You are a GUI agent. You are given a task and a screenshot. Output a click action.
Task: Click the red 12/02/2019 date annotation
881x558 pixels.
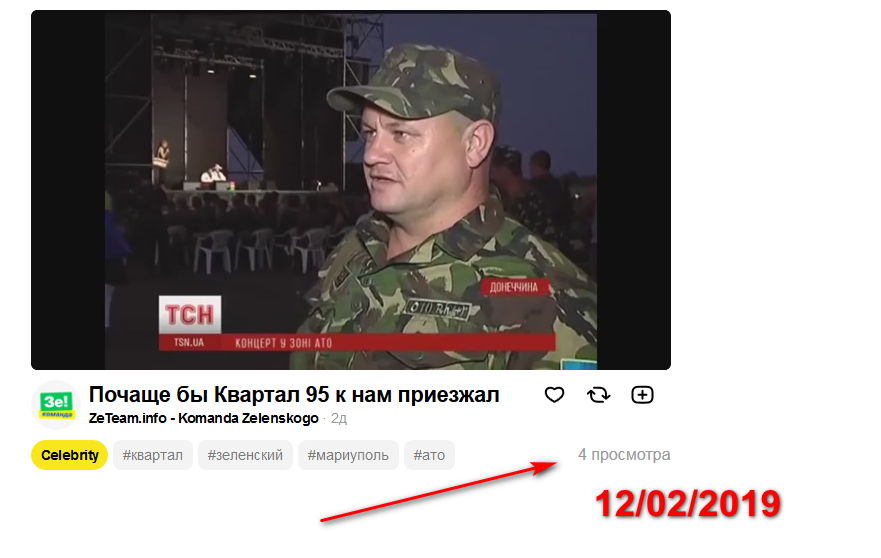(x=688, y=504)
